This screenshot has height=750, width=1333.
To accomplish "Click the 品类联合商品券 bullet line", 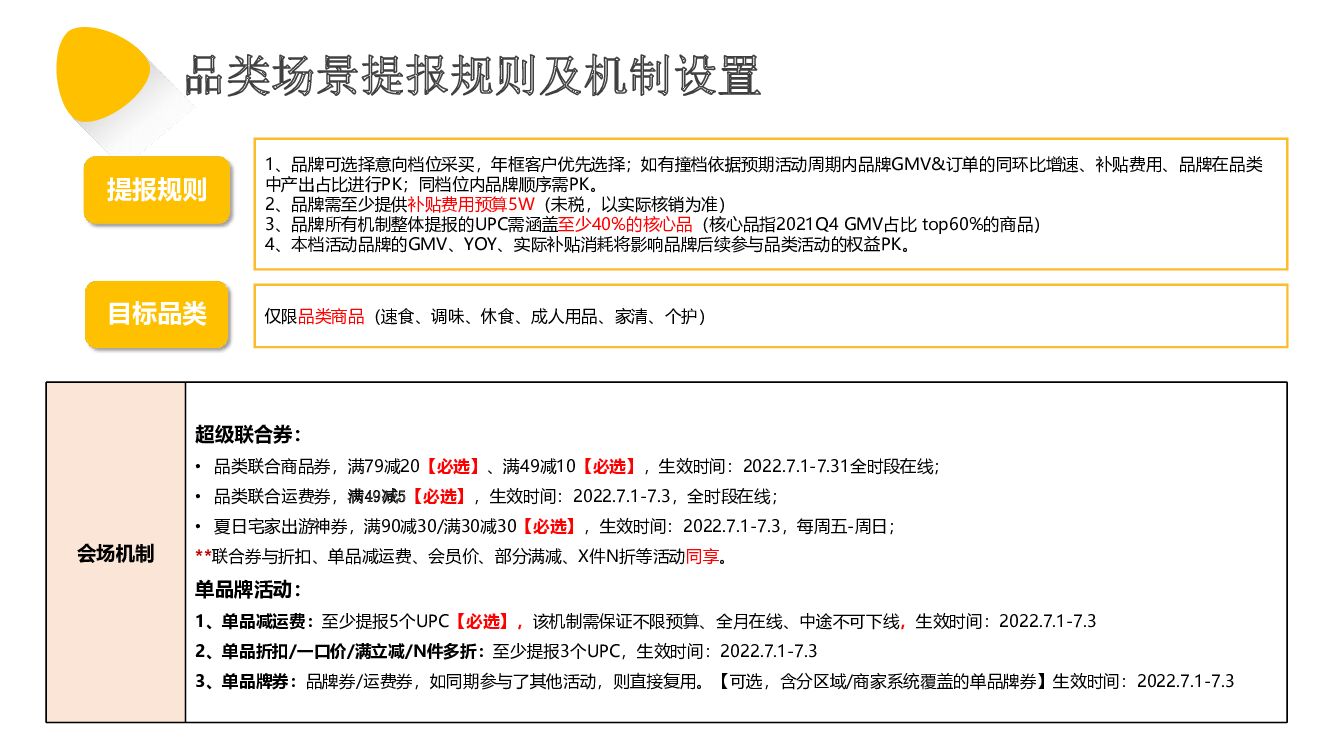I will 568,466.
